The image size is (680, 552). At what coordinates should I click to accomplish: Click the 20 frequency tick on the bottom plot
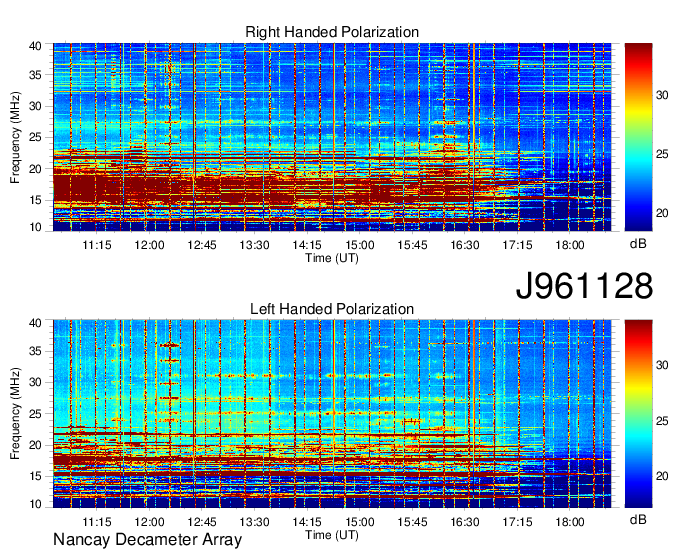coord(35,445)
